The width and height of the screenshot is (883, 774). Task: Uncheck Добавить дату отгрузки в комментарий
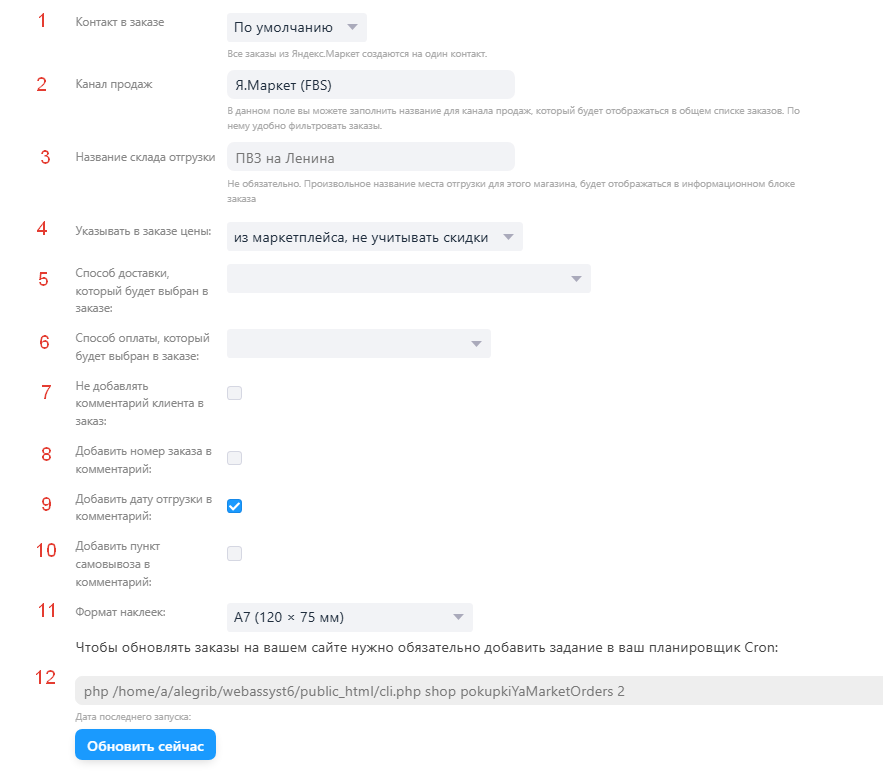pyautogui.click(x=234, y=506)
